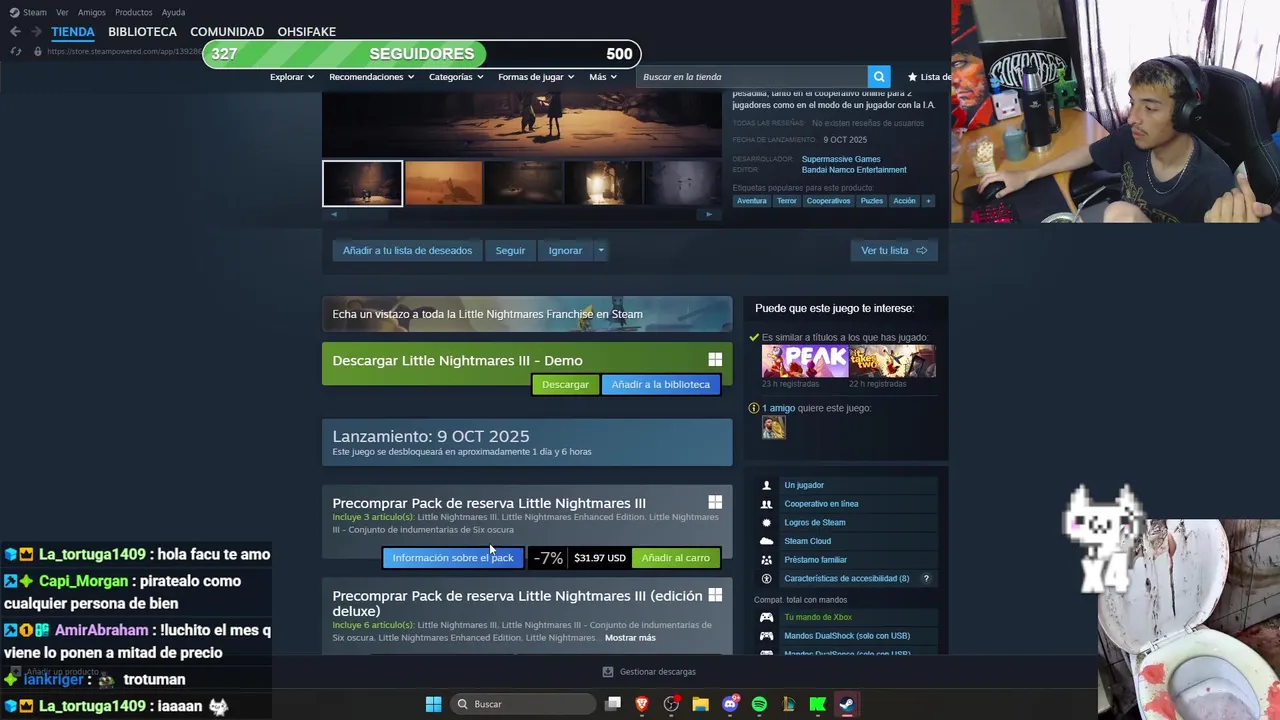Screen dimensions: 1280x720
Task: Click Información sobre el pack button
Action: 452,558
